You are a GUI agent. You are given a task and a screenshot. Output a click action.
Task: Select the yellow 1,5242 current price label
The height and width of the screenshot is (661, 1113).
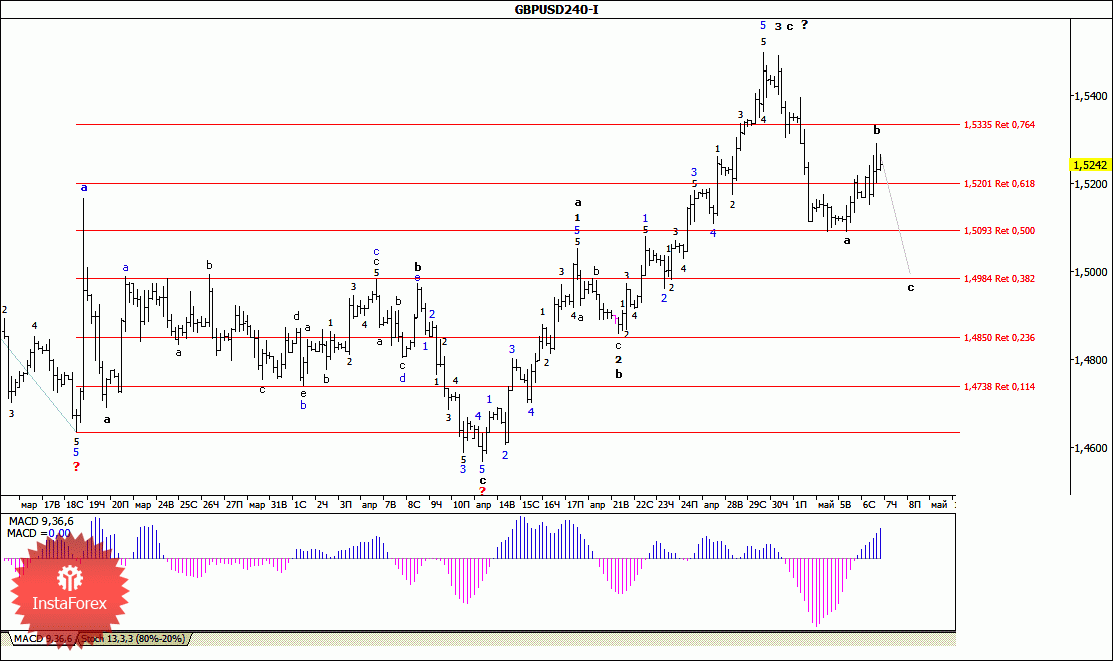1090,165
